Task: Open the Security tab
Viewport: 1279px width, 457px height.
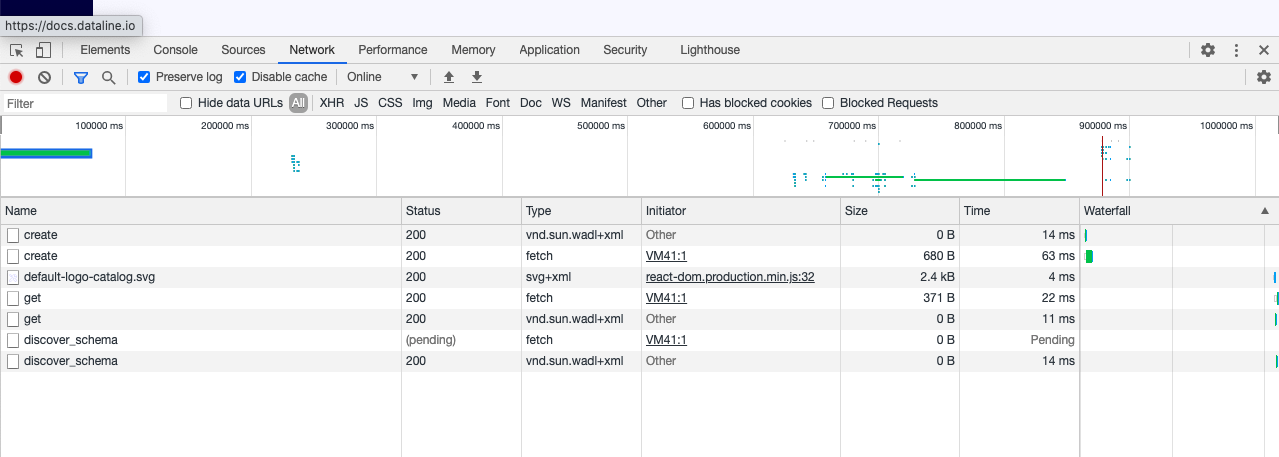Action: point(625,50)
